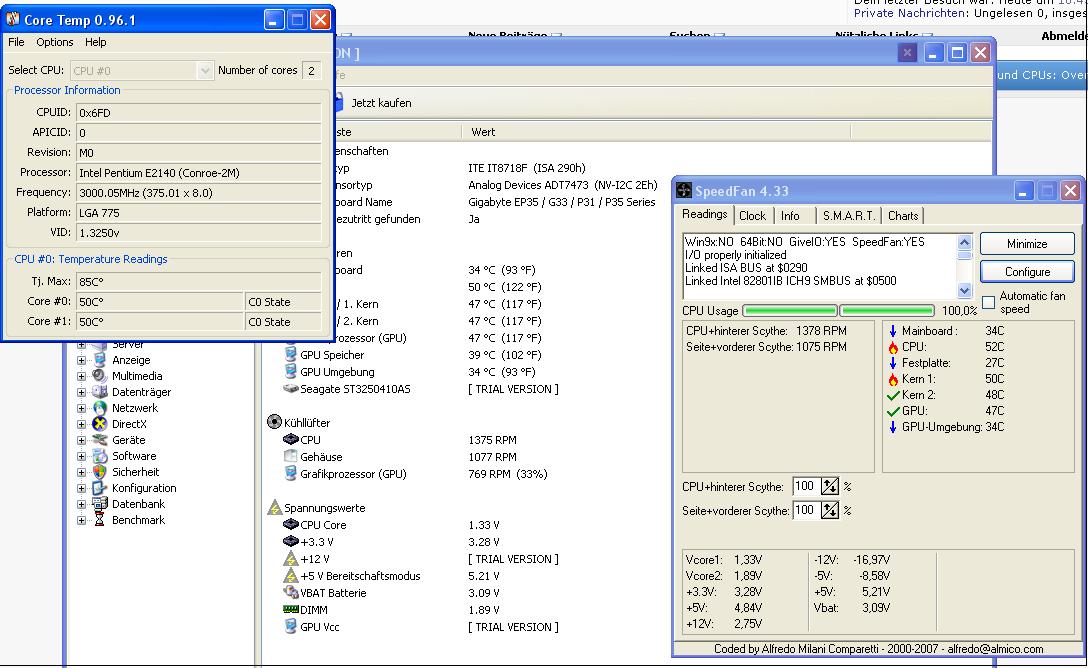Click the Kühllüfter fan icon
Viewport: 1088px width, 668px height.
pyautogui.click(x=274, y=422)
